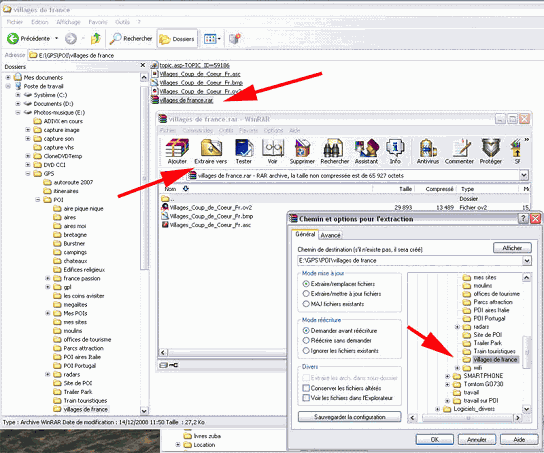Screen dimensions: 544x453
Task: Click the Extraire vers toolbar icon
Action: 211,151
